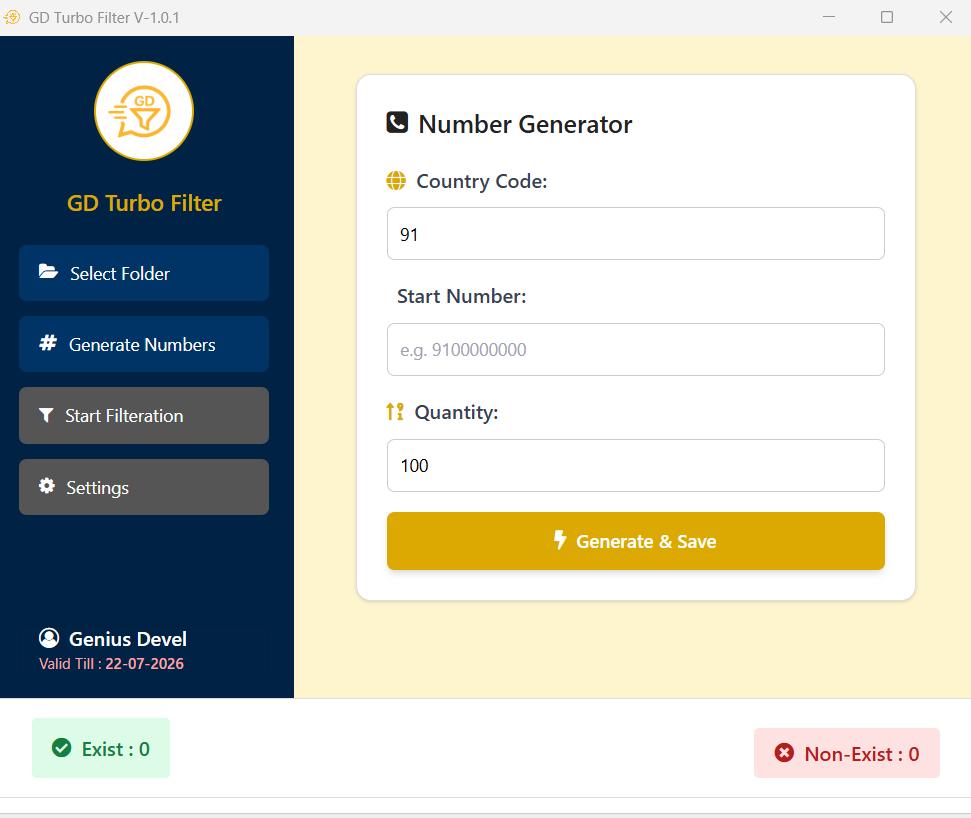Switch to Generate Numbers in the sidebar

click(x=144, y=344)
